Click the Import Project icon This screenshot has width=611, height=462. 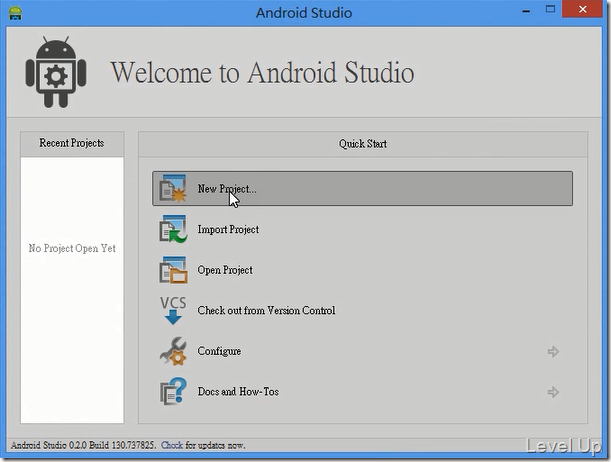pos(173,229)
